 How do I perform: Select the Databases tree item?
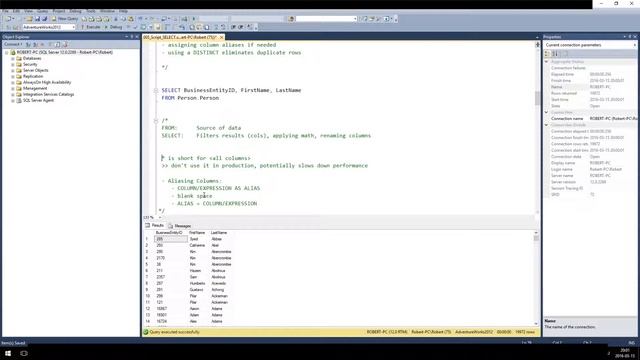click(x=32, y=58)
